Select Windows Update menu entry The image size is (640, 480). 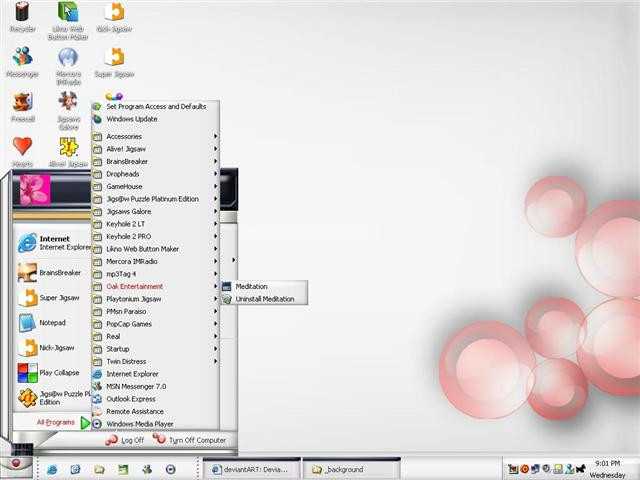pos(156,119)
